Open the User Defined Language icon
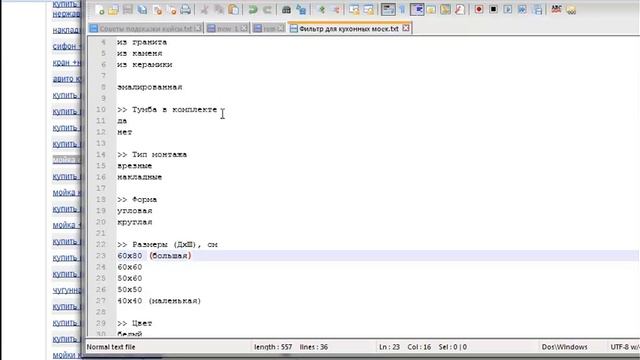Image resolution: width=640 pixels, height=360 pixels. point(431,9)
